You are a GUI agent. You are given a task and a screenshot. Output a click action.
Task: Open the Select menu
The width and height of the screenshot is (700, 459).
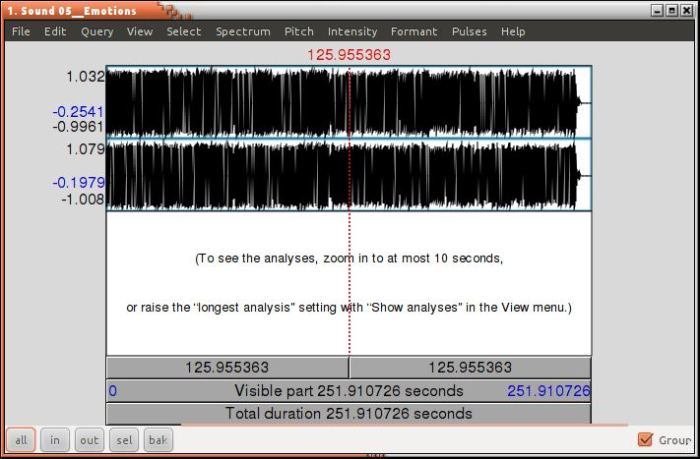(x=183, y=32)
